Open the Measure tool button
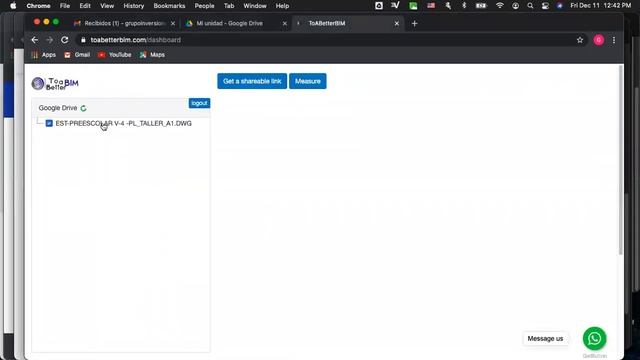Image resolution: width=640 pixels, height=360 pixels. click(x=308, y=81)
